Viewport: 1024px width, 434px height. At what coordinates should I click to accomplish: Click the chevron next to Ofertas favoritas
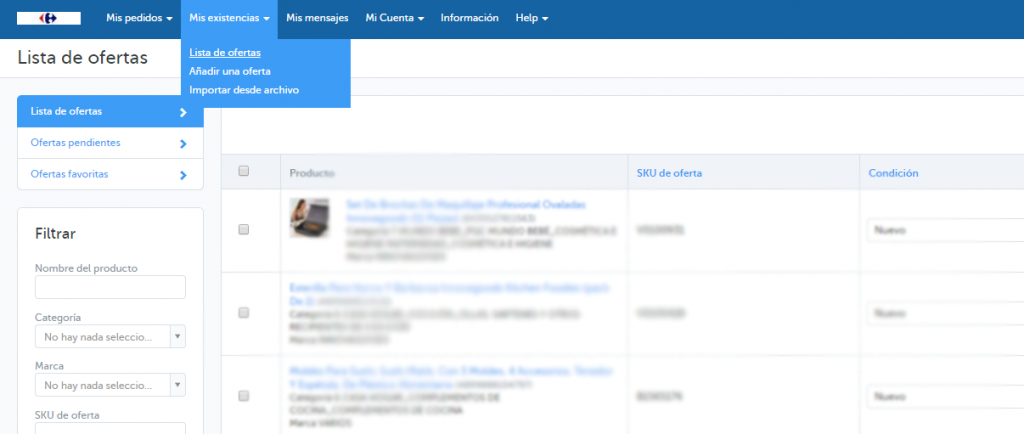(x=183, y=175)
